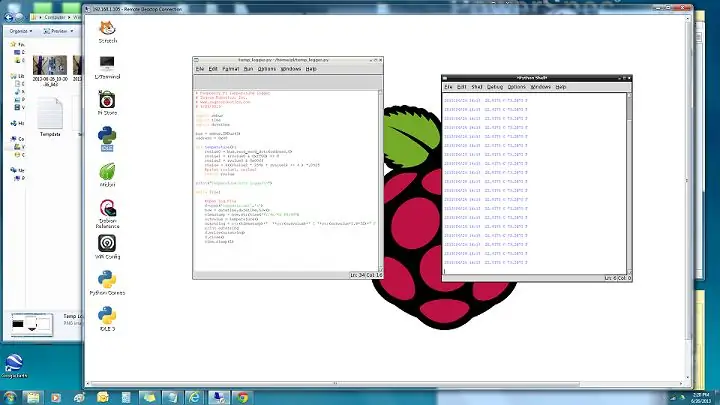The image size is (720, 405).
Task: Launch Windows Media Player from the taskbar
Action: click(x=56, y=398)
